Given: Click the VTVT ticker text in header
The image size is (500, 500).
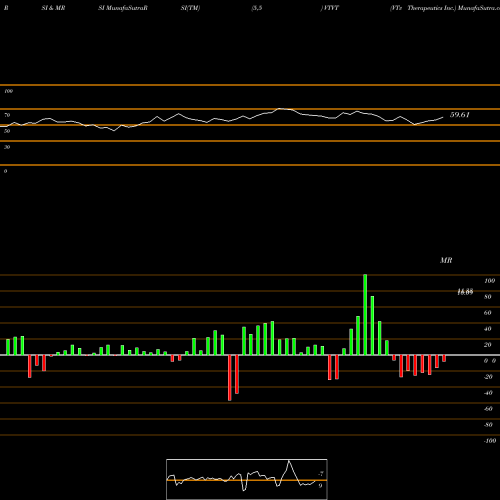Looking at the screenshot, I should pyautogui.click(x=330, y=8).
